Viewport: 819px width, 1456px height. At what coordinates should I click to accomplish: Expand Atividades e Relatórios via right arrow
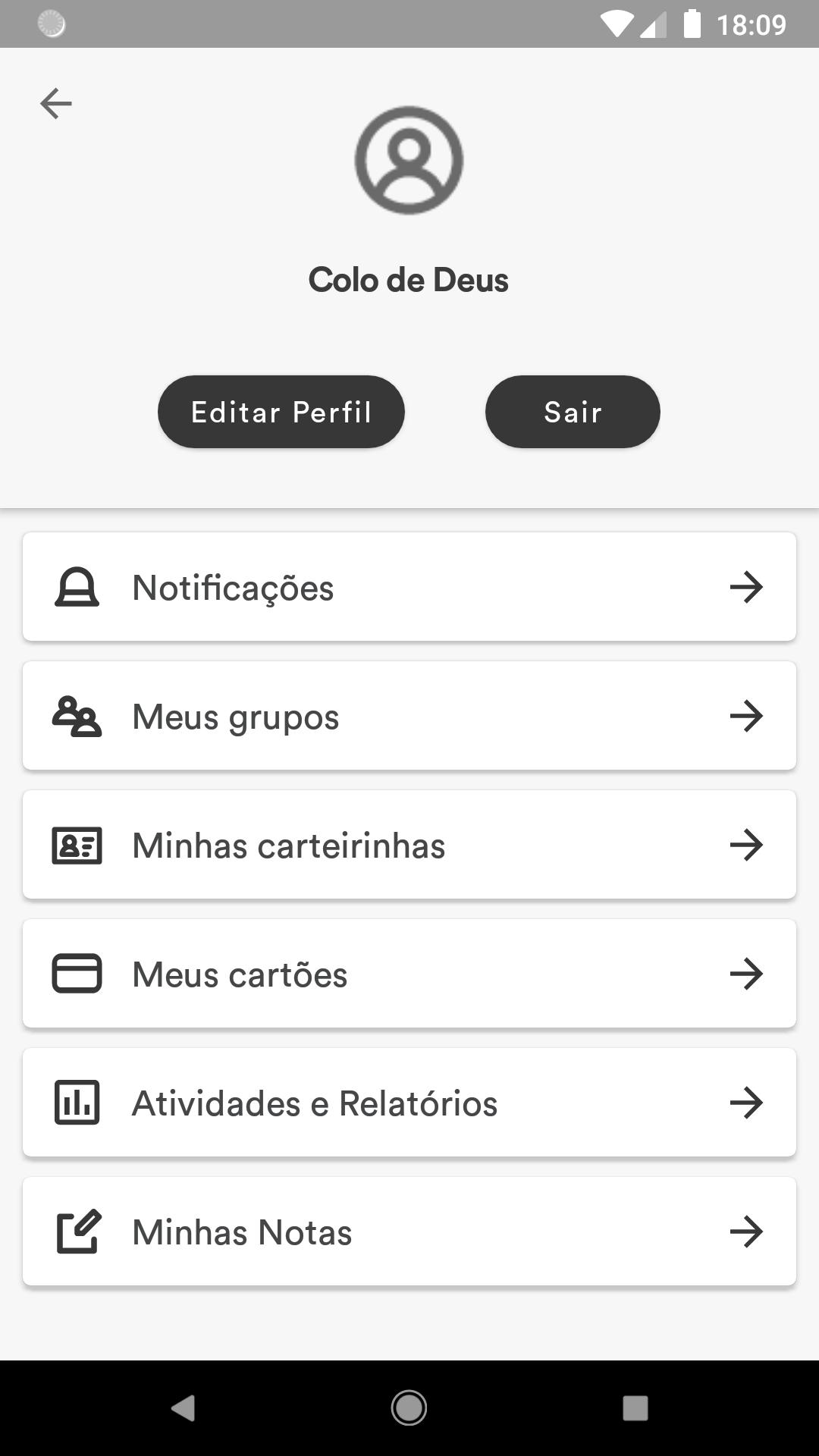[746, 1103]
